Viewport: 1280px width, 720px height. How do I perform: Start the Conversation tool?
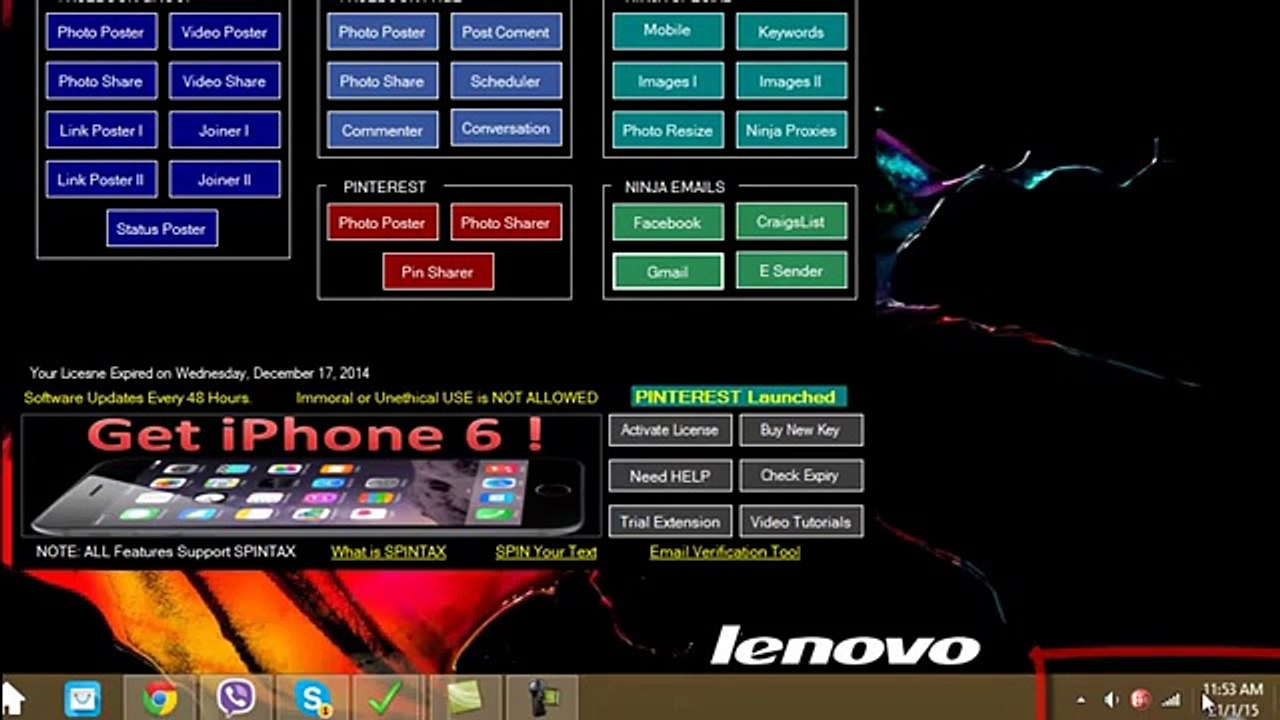pyautogui.click(x=506, y=128)
